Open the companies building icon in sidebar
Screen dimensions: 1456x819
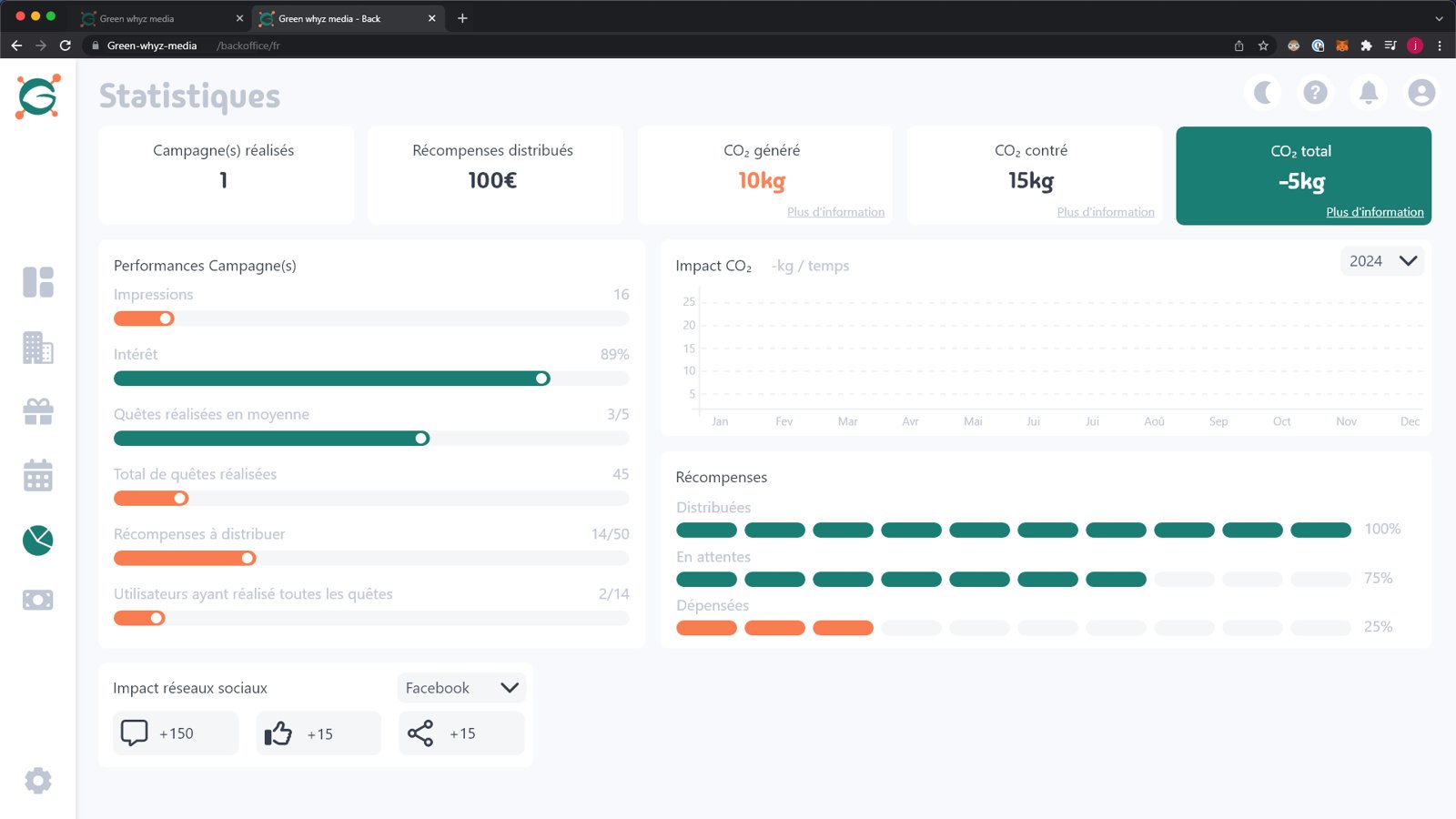coord(38,348)
